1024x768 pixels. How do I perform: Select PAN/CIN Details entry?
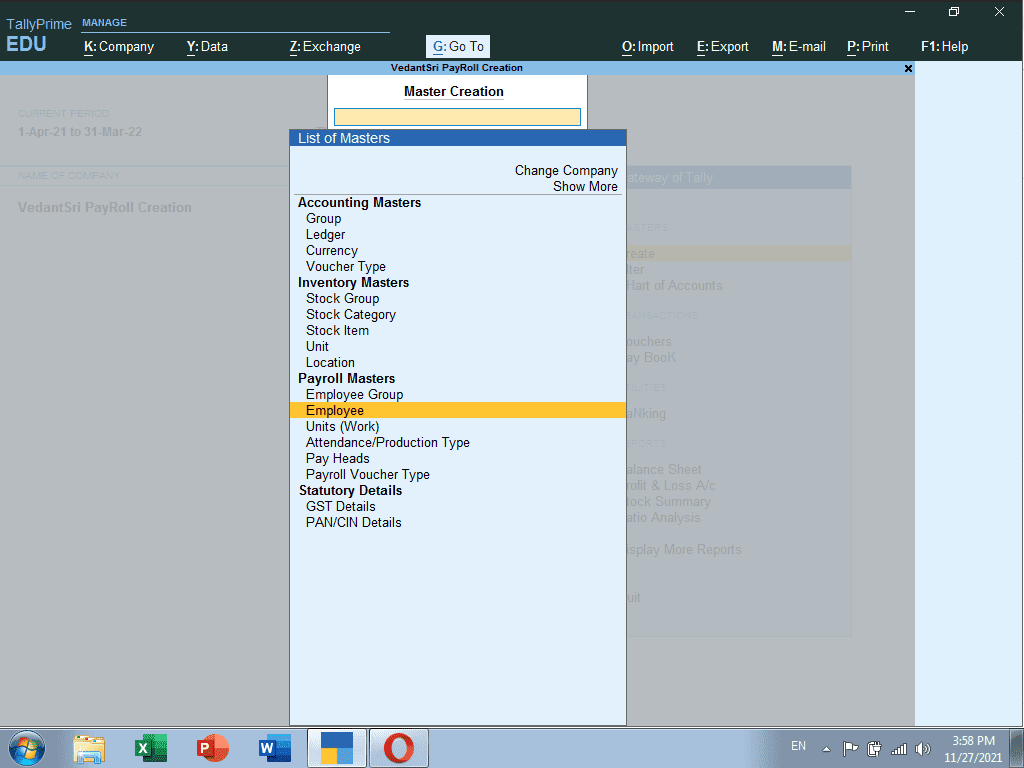coord(353,522)
